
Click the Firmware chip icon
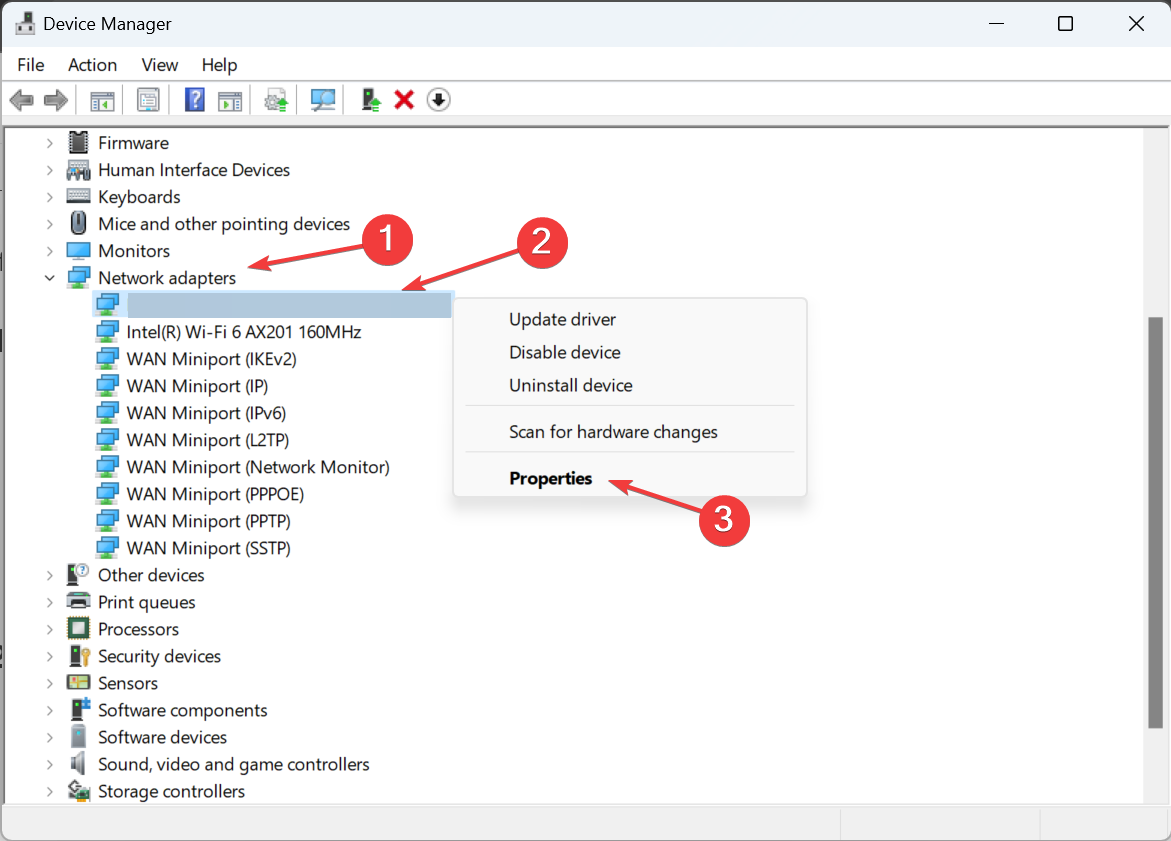[x=78, y=142]
